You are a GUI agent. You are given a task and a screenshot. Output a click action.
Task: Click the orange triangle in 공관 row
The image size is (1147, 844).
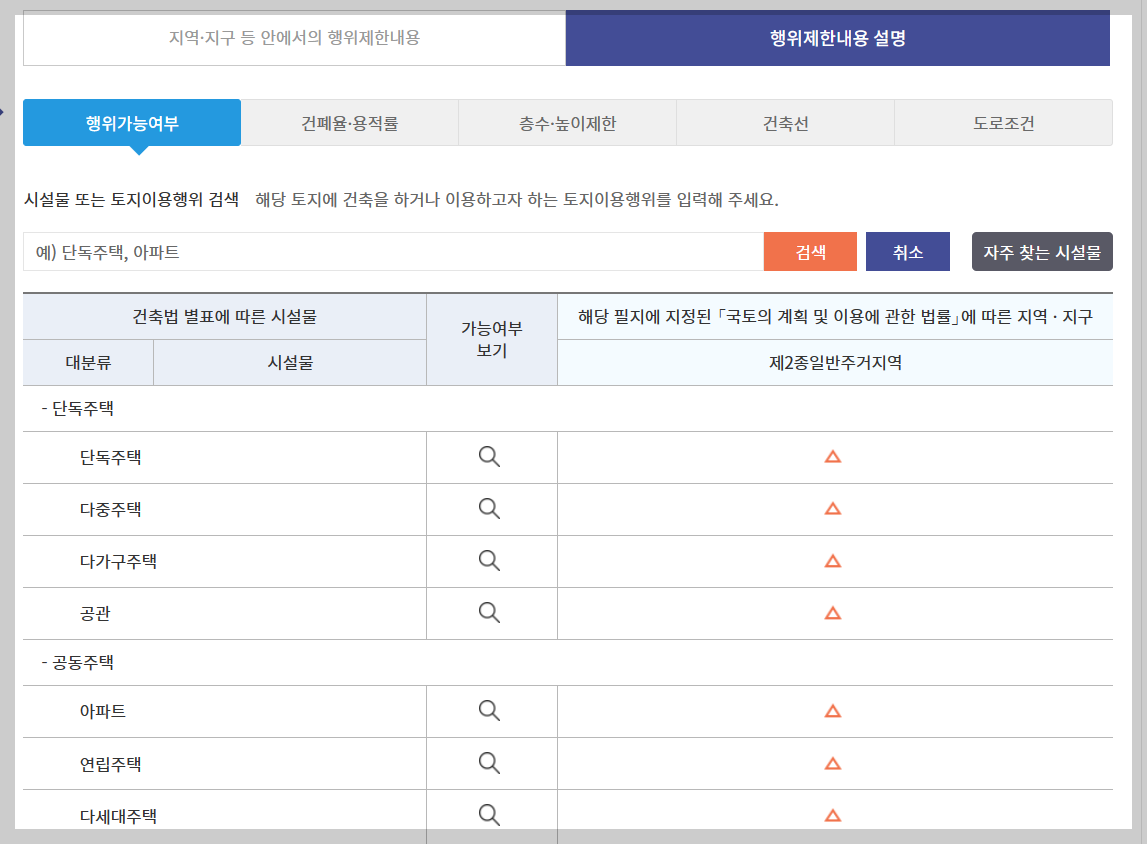click(832, 614)
